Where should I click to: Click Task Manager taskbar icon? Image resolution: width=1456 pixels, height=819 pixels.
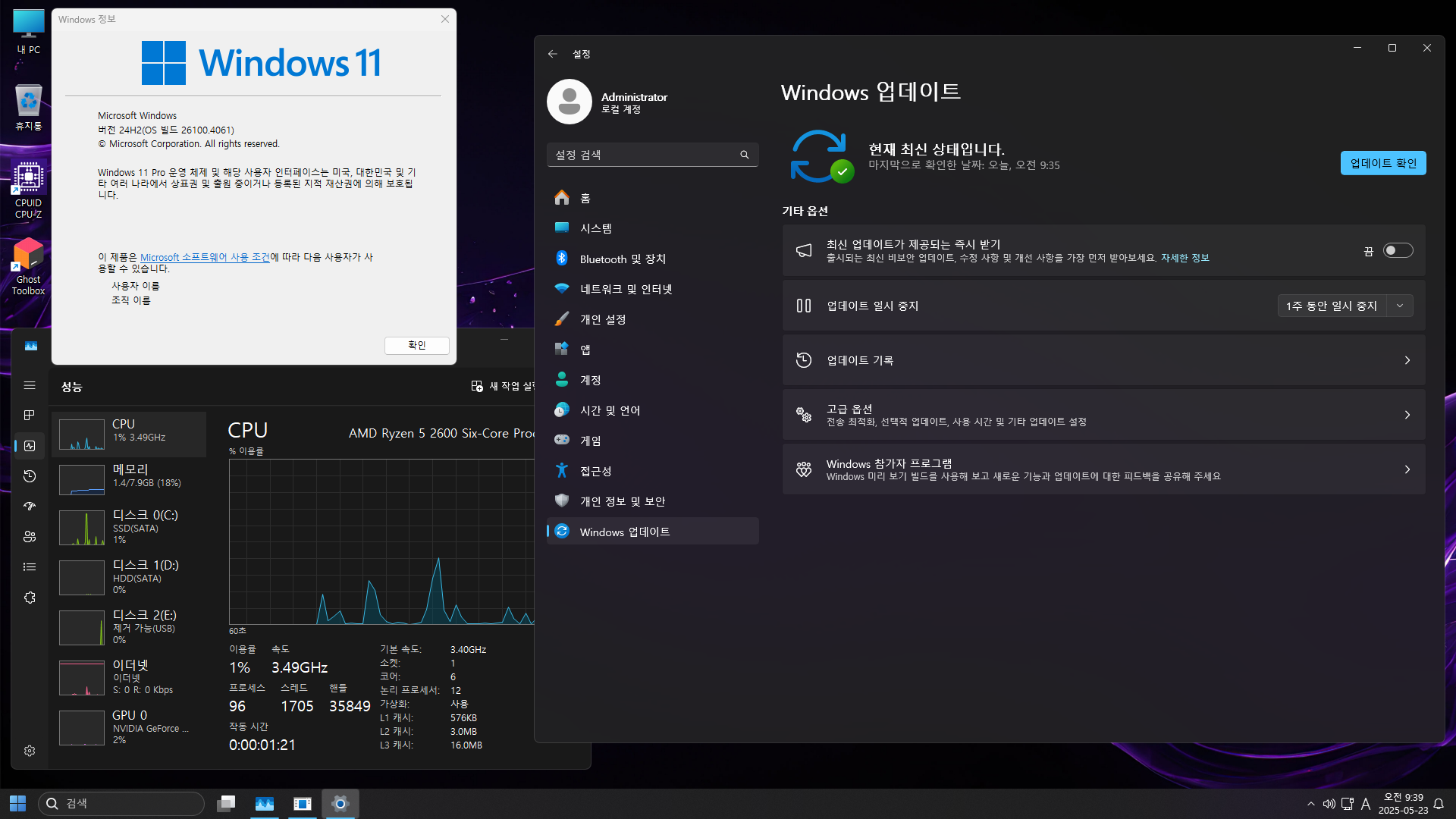(x=265, y=804)
